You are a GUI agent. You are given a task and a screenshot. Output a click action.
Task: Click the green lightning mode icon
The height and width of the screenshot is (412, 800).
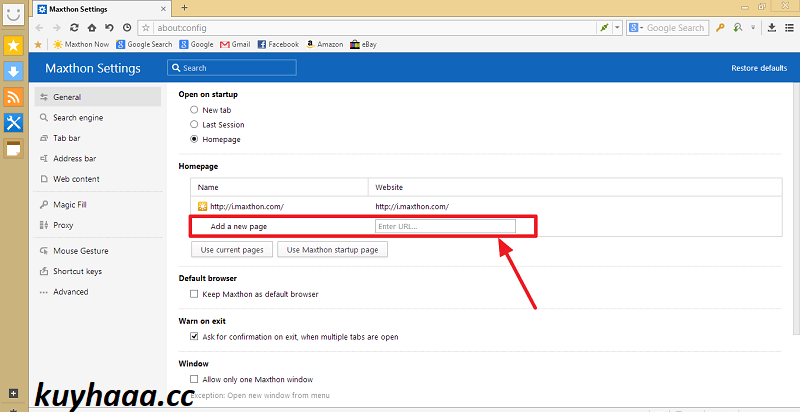[604, 28]
